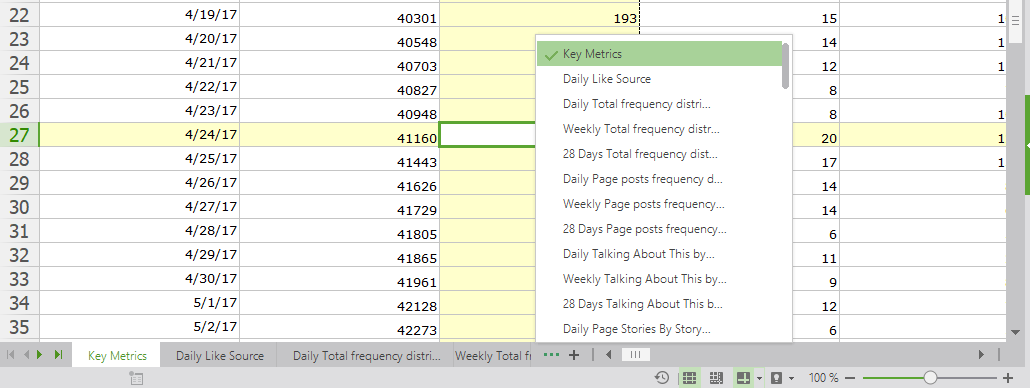The image size is (1030, 388).
Task: Choose Daily Page posts frequency d... entry
Action: pos(660,179)
